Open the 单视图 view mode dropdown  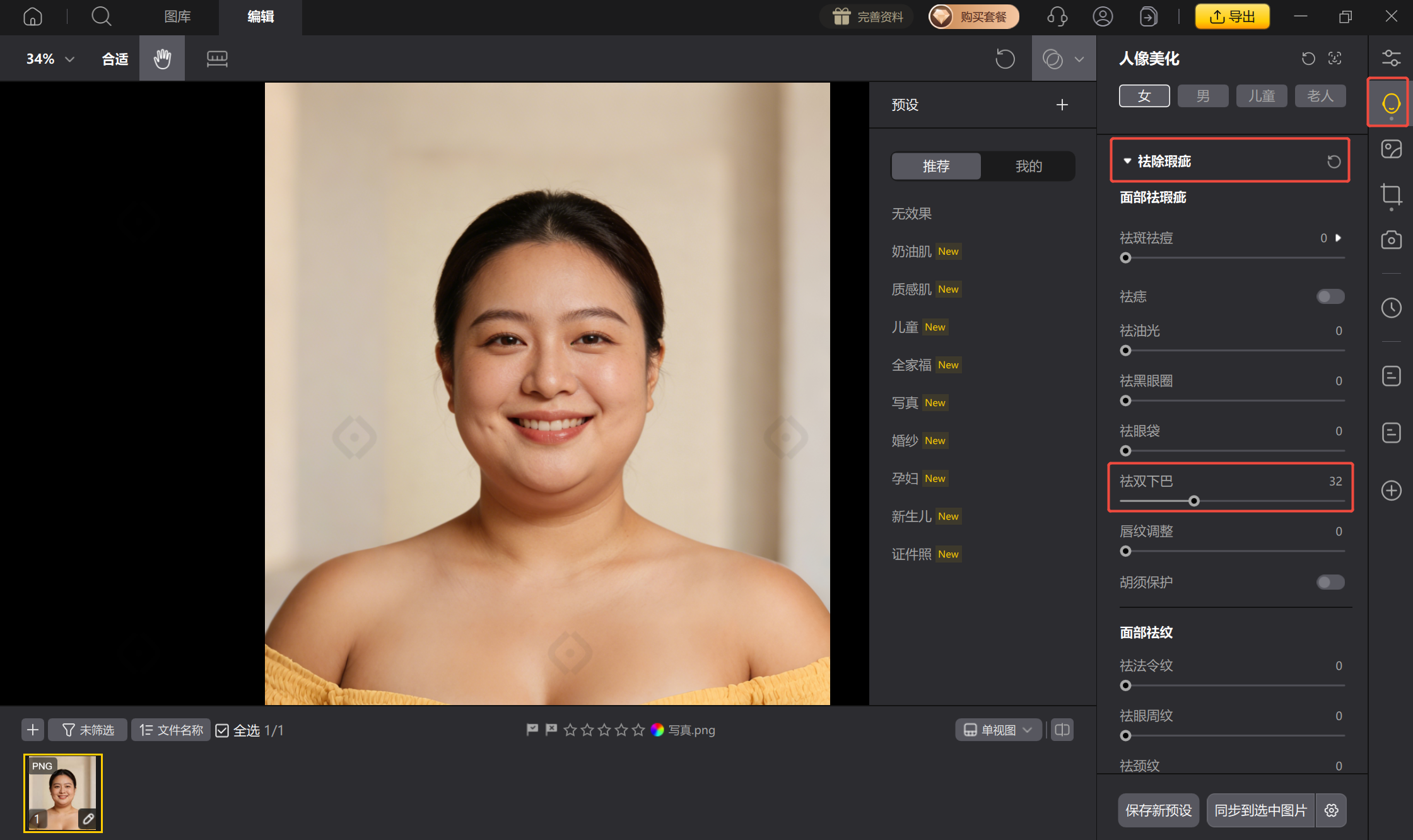point(998,730)
